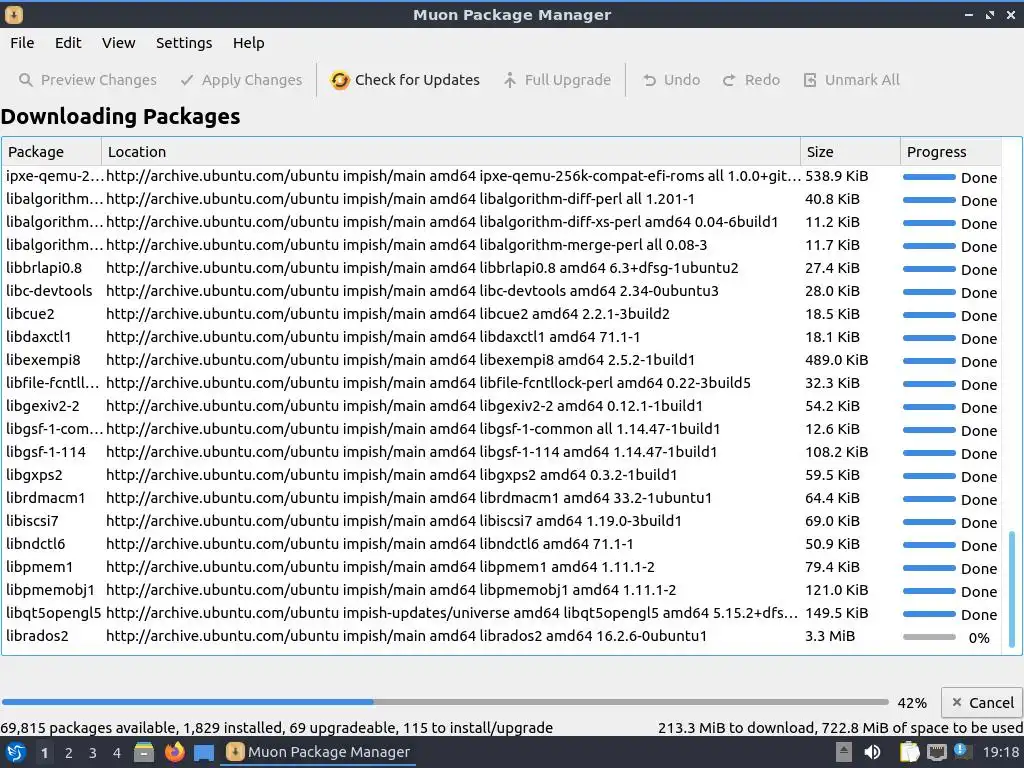Select the libgxps2 package name
Viewport: 1024px width, 768px height.
(x=34, y=475)
